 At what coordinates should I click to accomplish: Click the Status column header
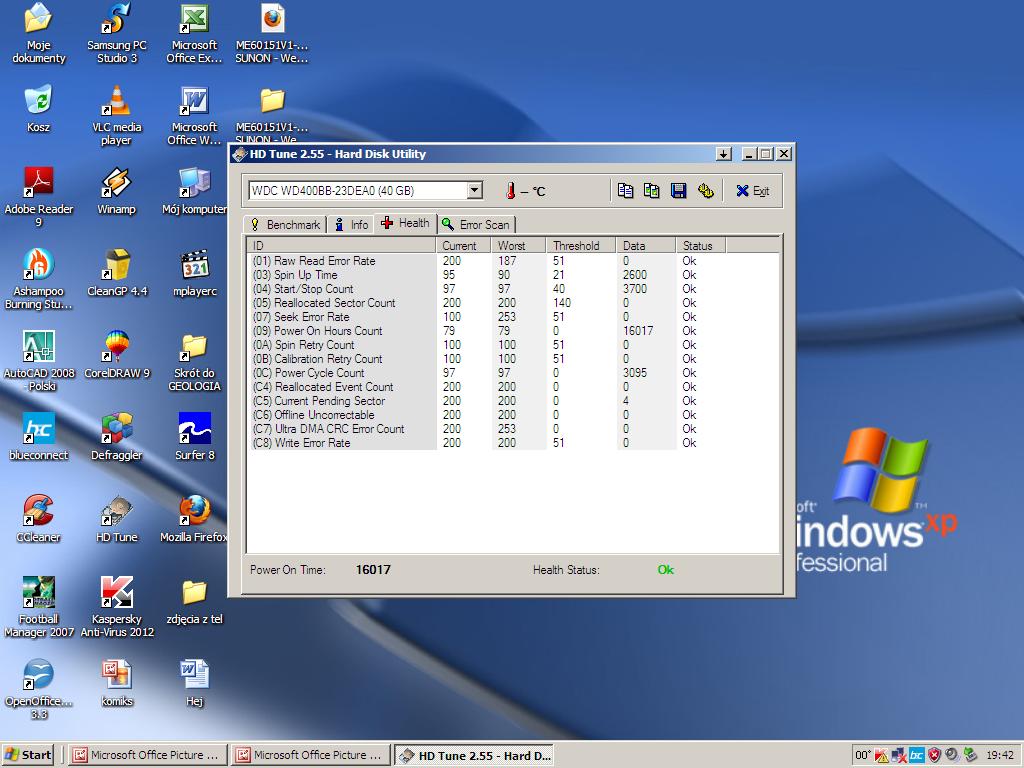701,246
